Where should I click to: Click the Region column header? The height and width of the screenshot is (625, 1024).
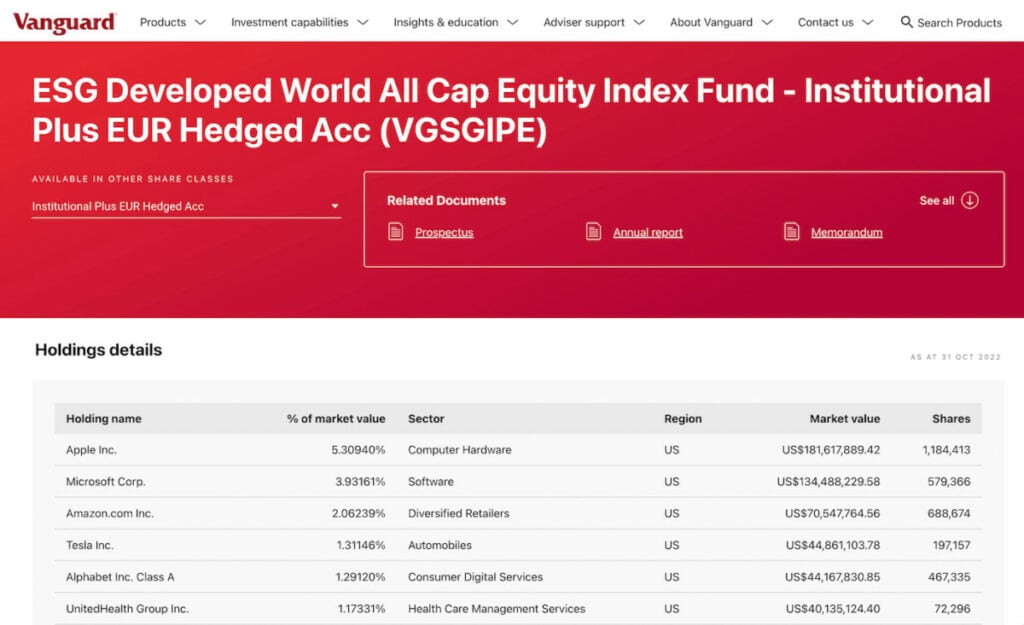click(x=683, y=419)
